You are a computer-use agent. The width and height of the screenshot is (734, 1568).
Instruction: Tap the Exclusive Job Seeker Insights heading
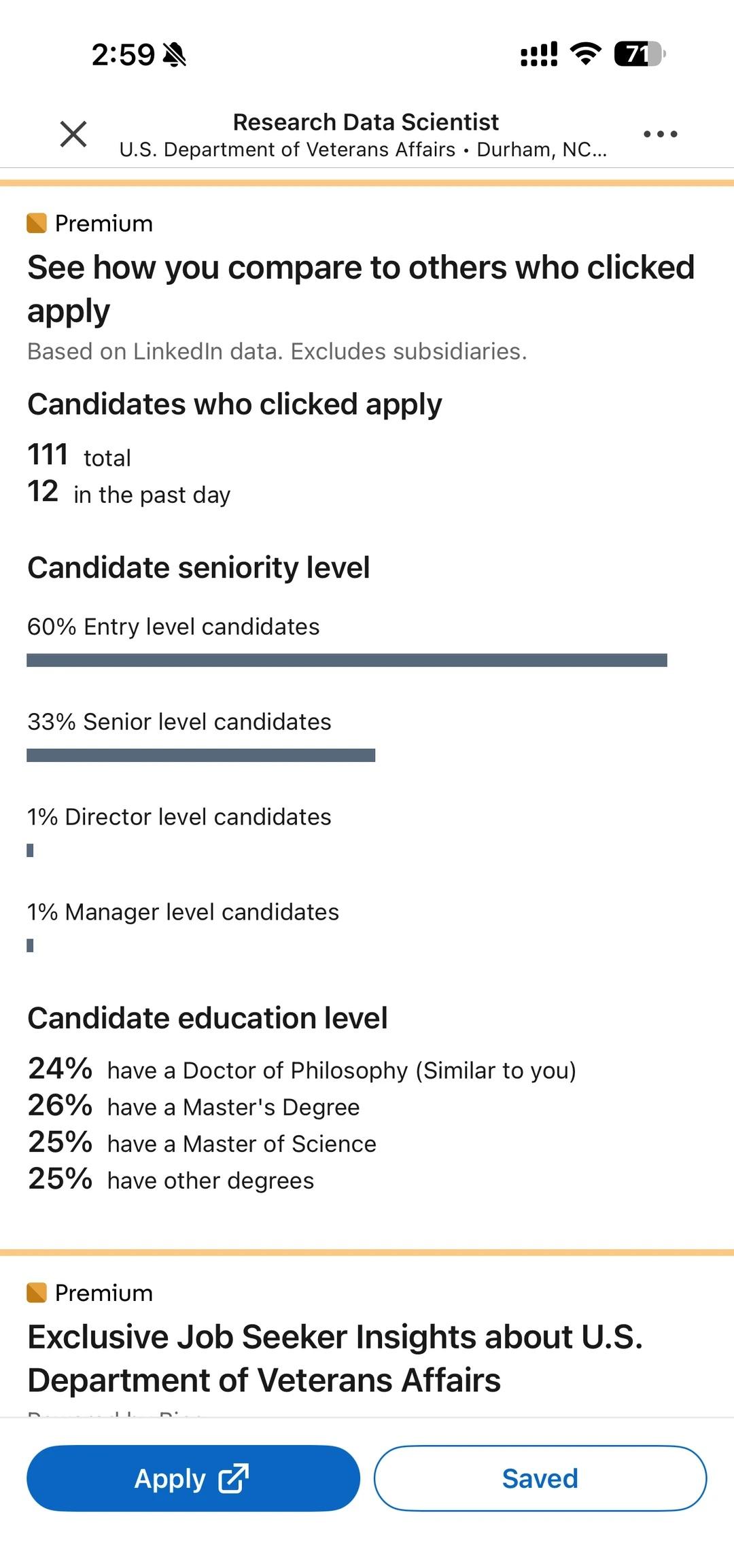(x=334, y=1358)
